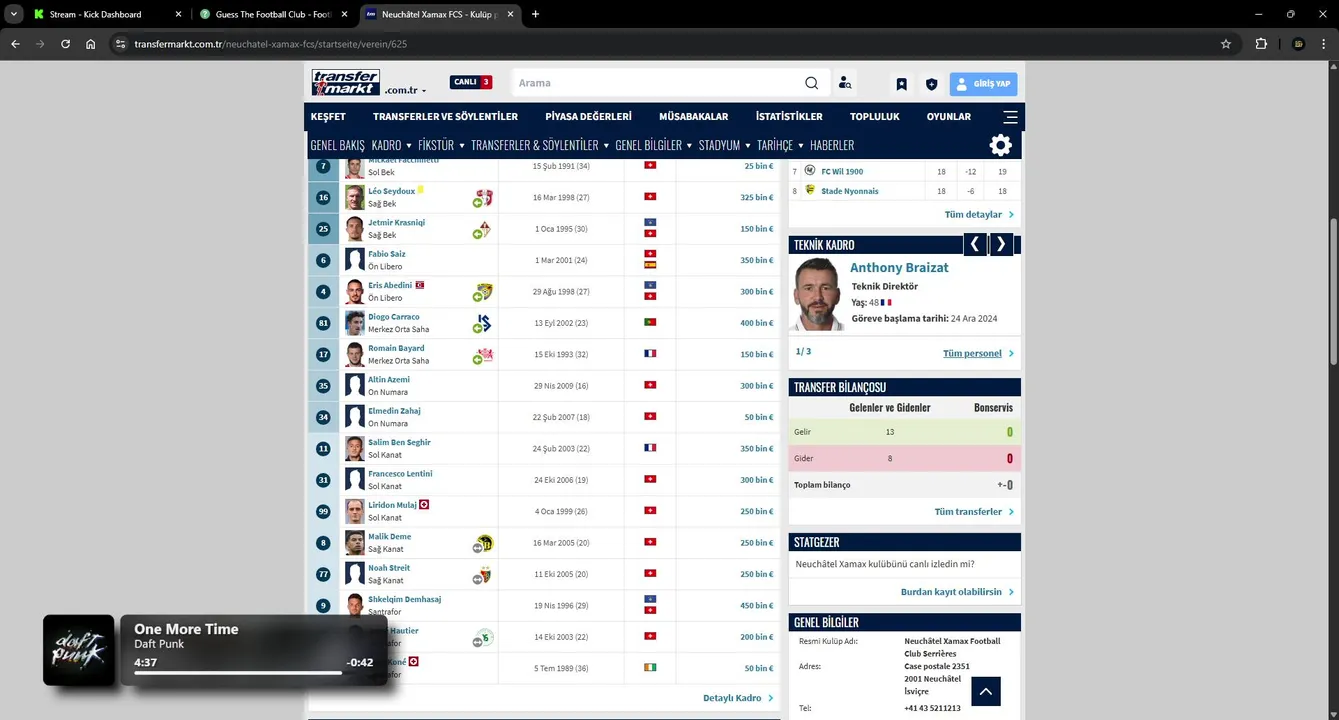
Task: Click Eris Abedini's former club crest
Action: click(483, 292)
